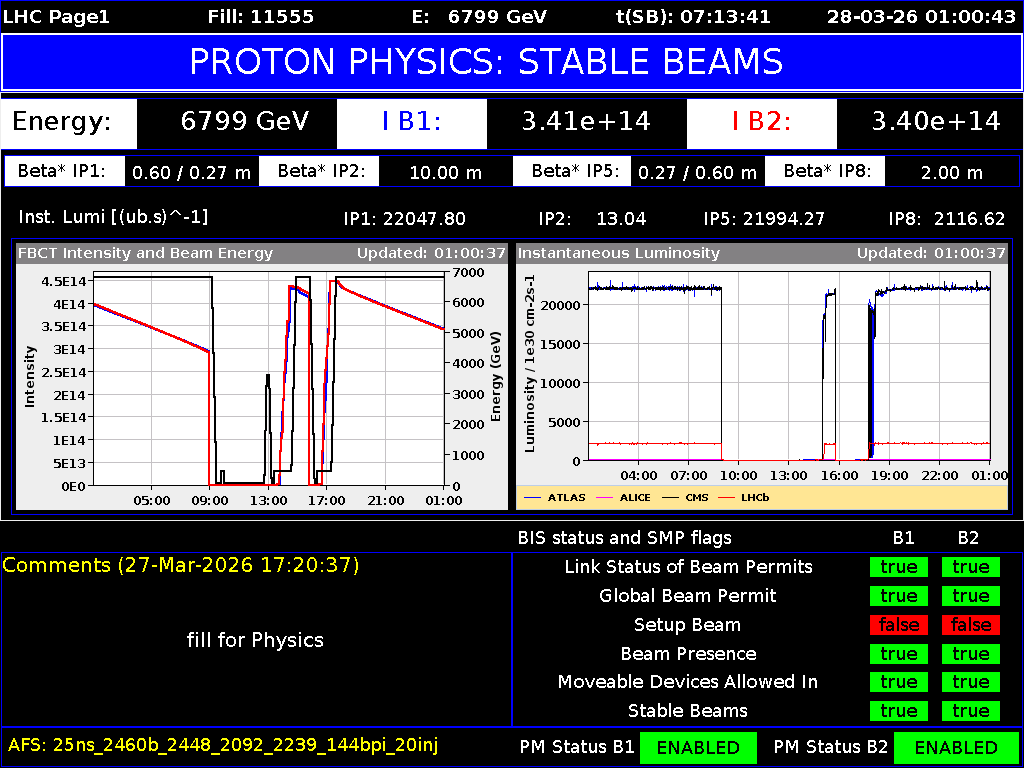Toggle the B1 Stable Beams flag
This screenshot has height=768, width=1024.
(898, 711)
